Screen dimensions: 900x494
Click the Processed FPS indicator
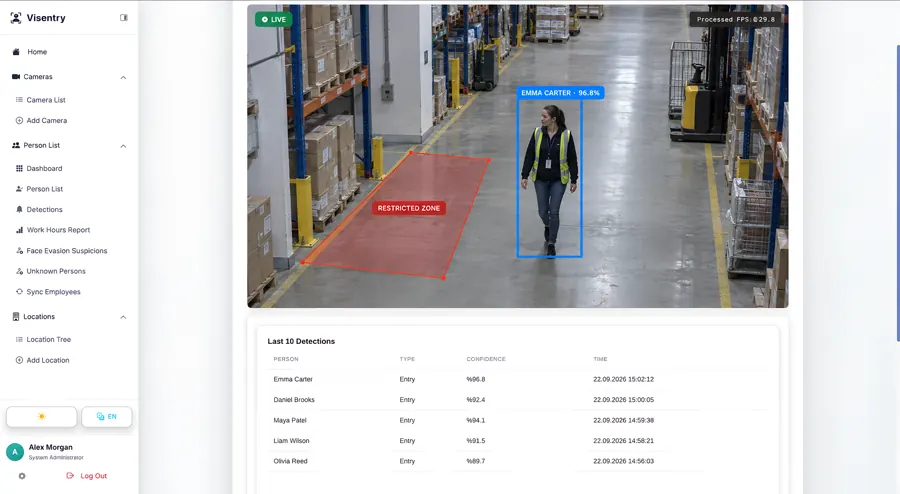point(736,19)
